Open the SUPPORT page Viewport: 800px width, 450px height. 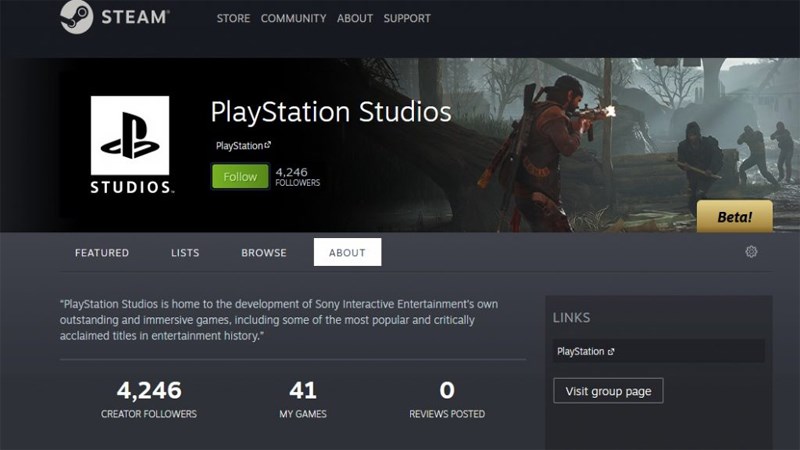coord(407,18)
